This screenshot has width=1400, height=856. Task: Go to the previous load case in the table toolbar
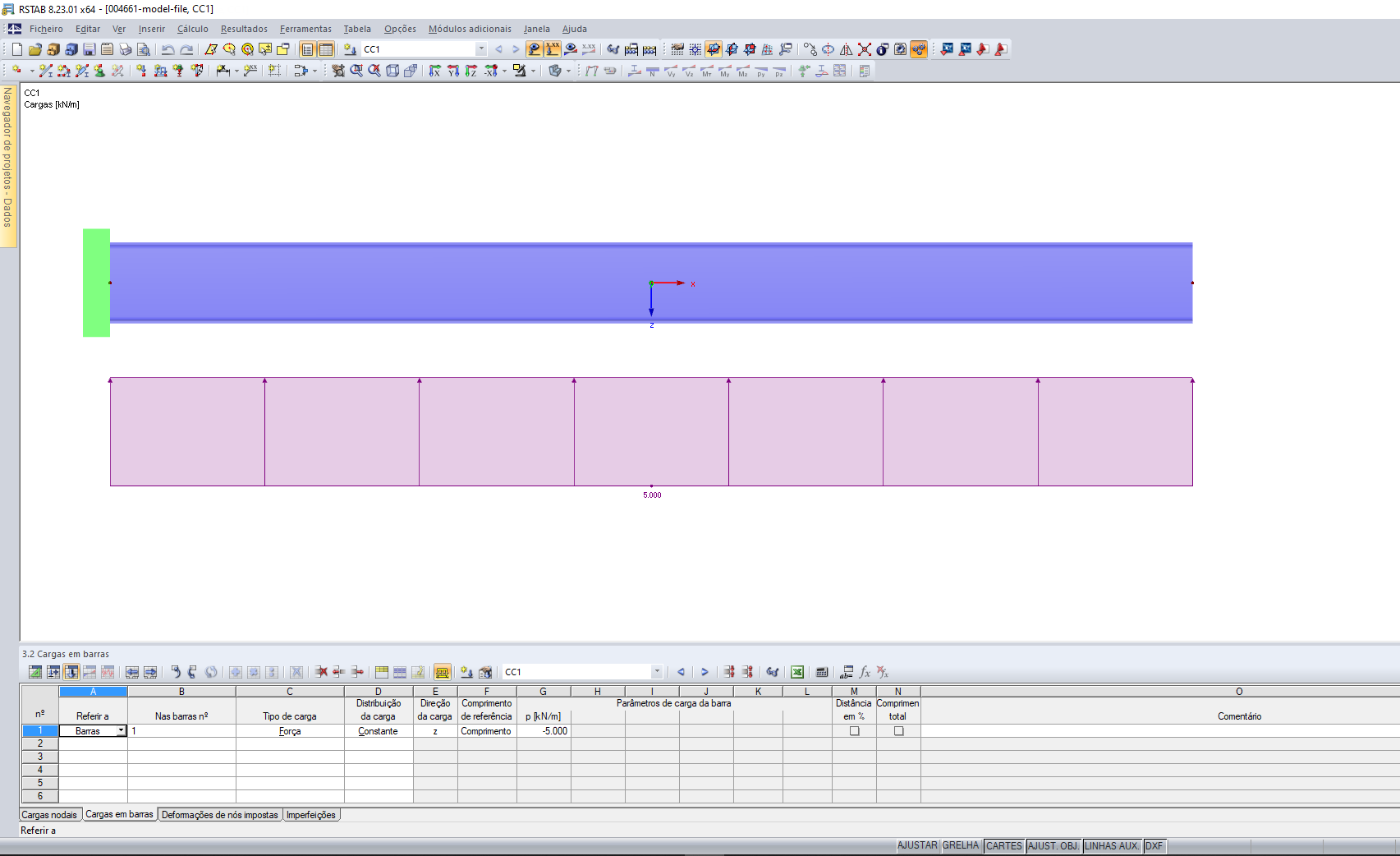click(x=681, y=672)
